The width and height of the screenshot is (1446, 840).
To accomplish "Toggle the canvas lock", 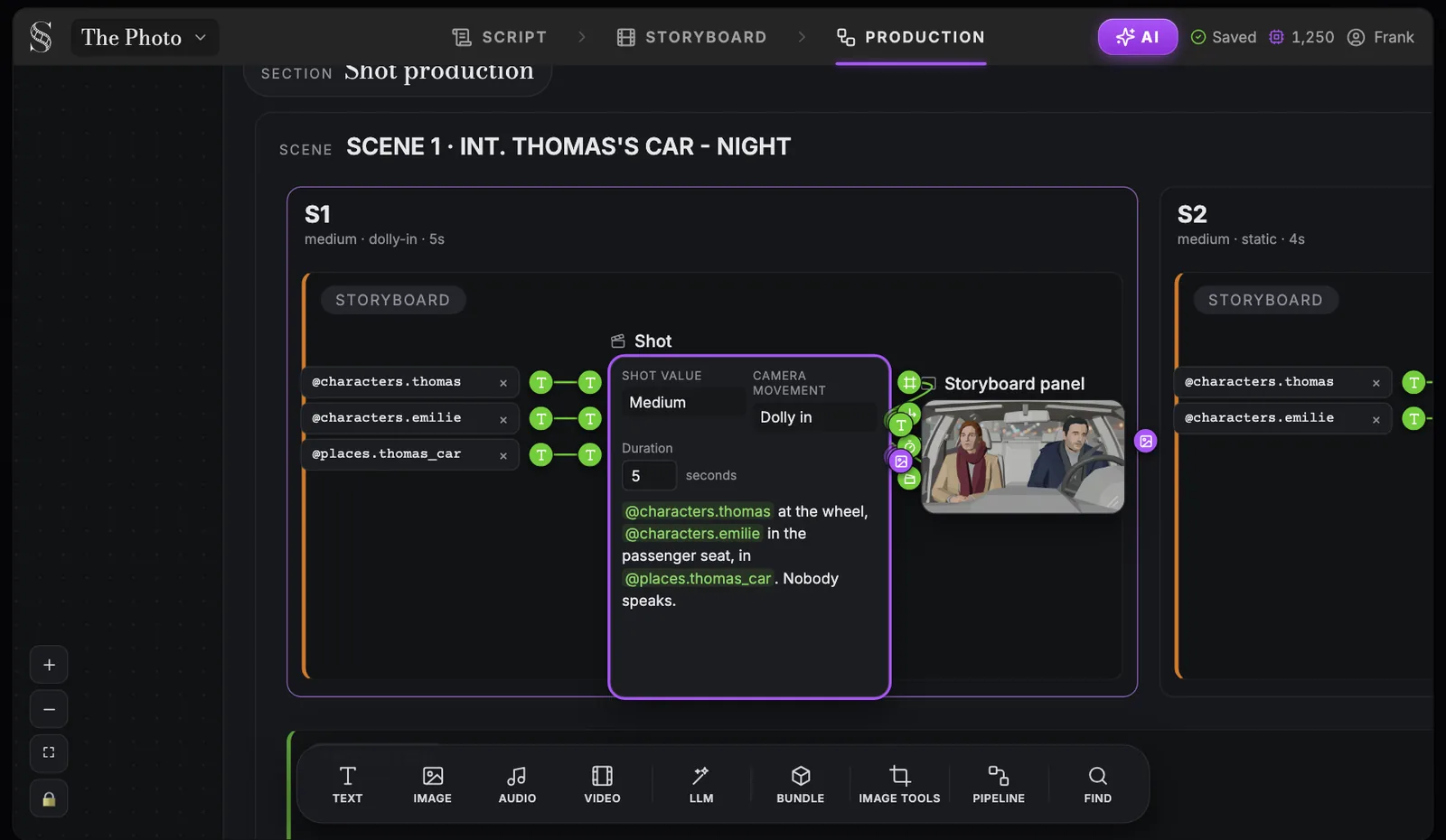I will 49,798.
